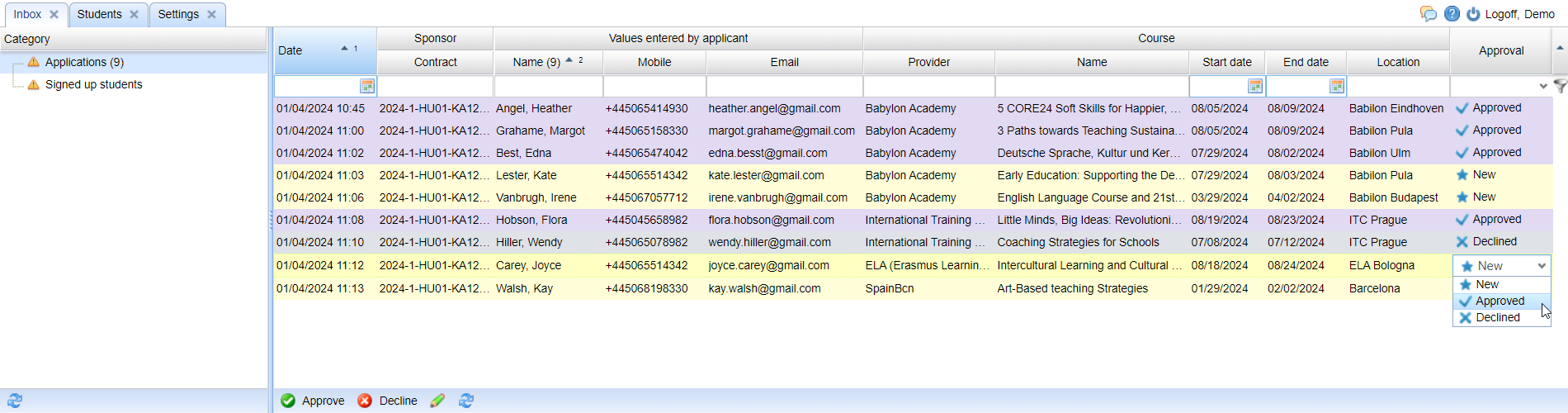Image resolution: width=1568 pixels, height=413 pixels.
Task: Open calendar picker in Start date filter
Action: [1255, 86]
